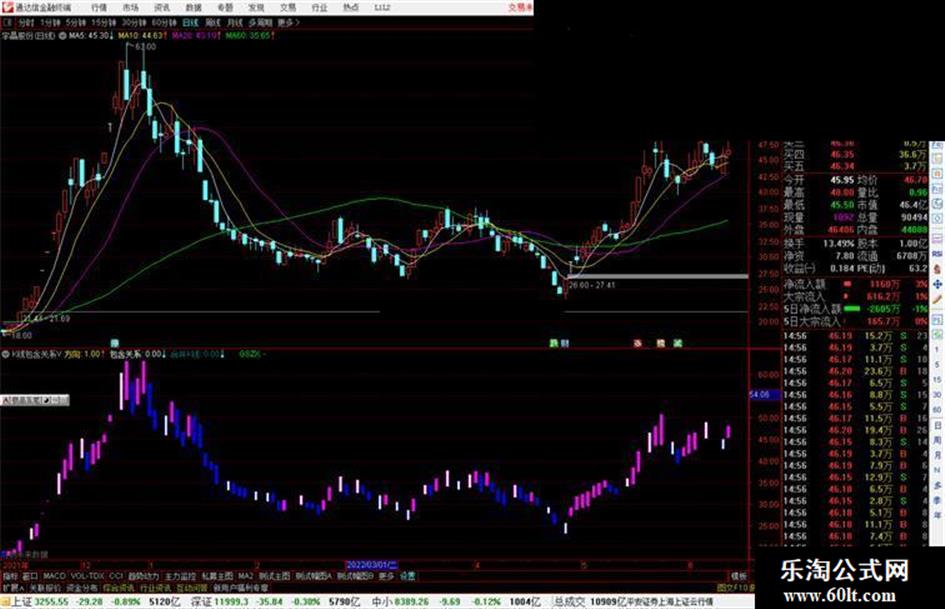The height and width of the screenshot is (609, 945).
Task: Open the 行情 menu
Action: [x=99, y=7]
